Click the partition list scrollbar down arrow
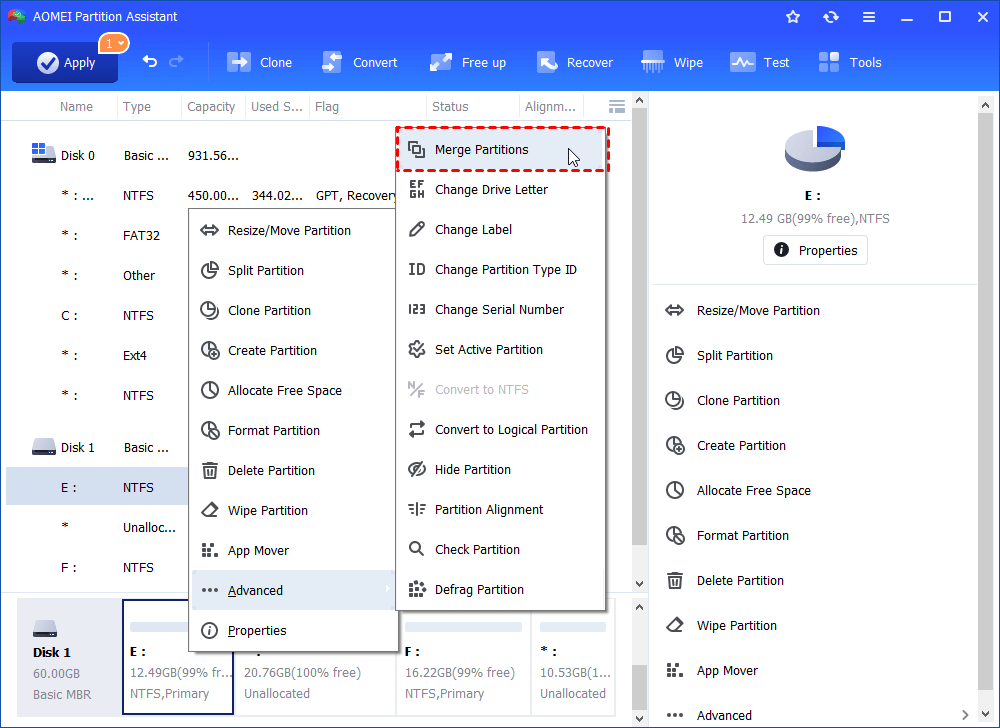The image size is (1000, 728). (x=639, y=583)
